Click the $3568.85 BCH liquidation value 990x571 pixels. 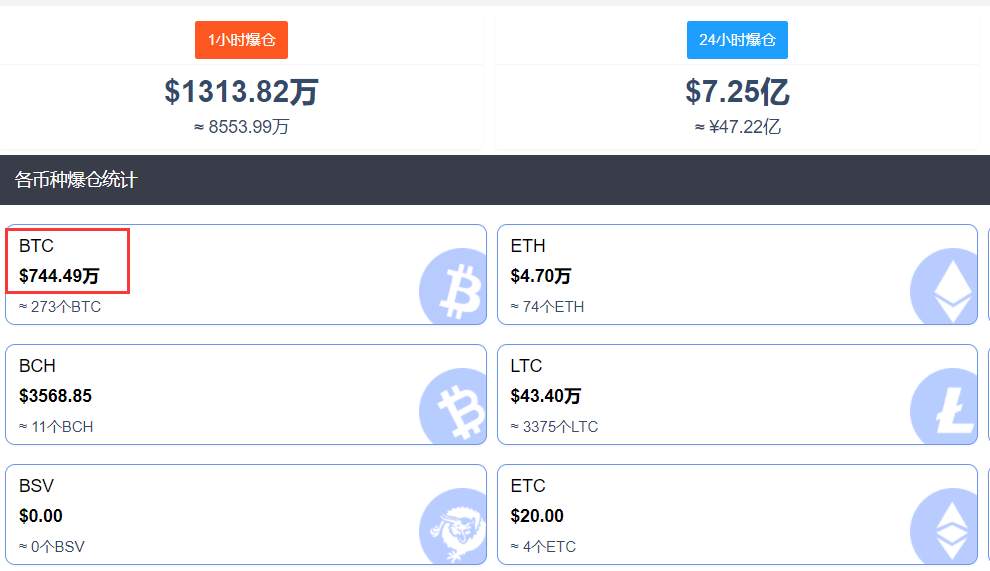pos(56,396)
